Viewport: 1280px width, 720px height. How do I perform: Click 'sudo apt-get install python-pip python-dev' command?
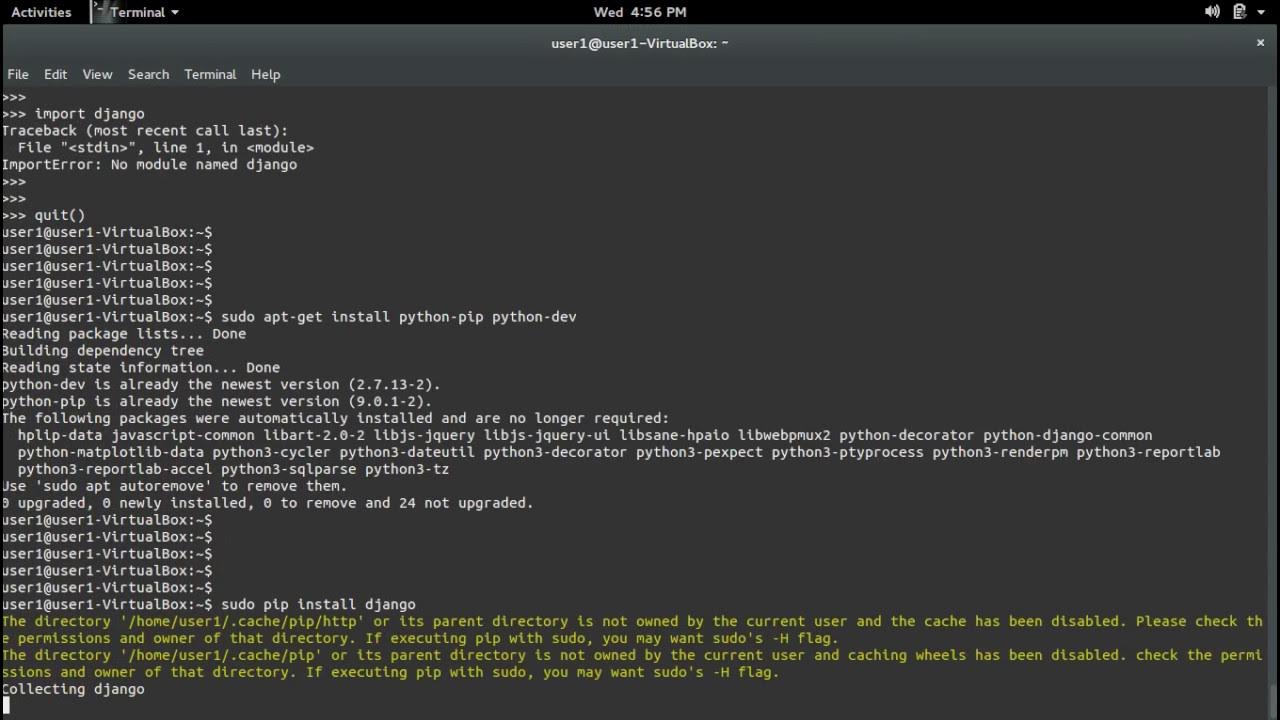(x=399, y=316)
